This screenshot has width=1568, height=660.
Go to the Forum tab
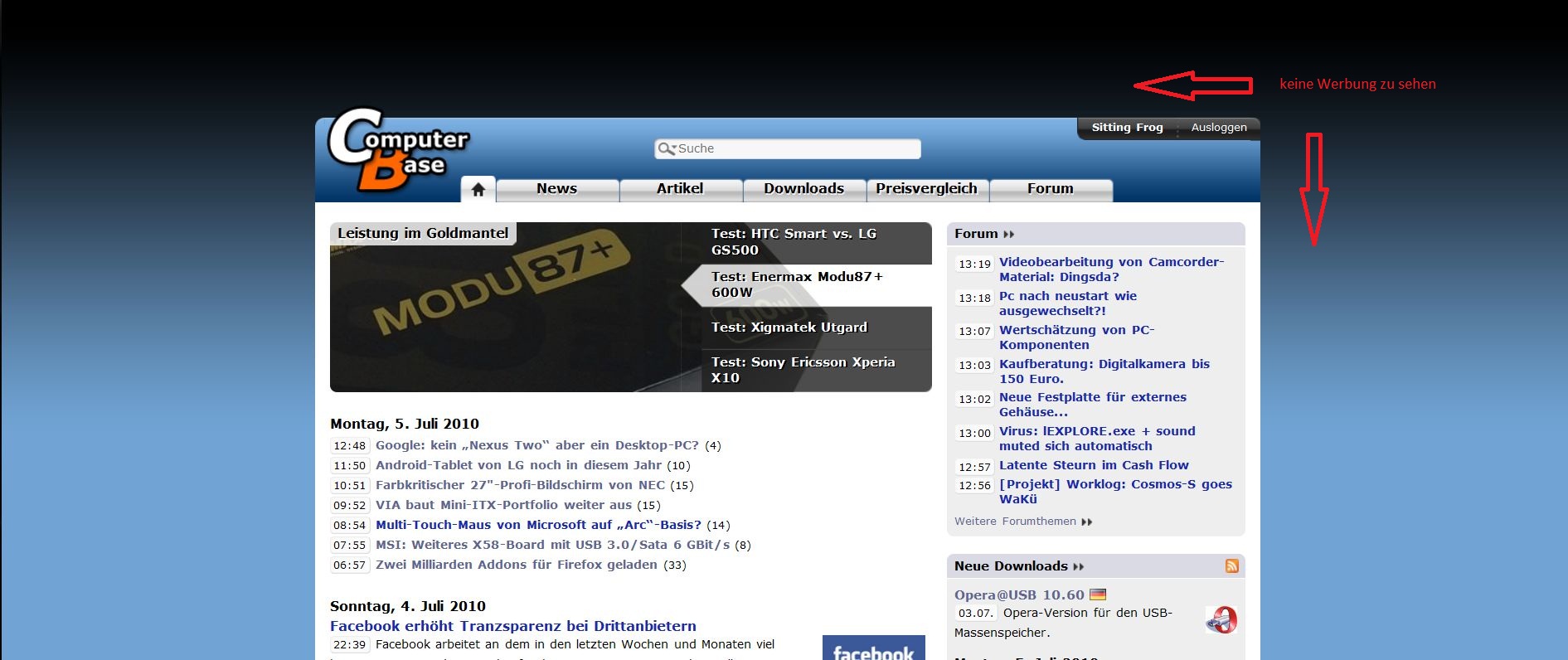(1051, 189)
